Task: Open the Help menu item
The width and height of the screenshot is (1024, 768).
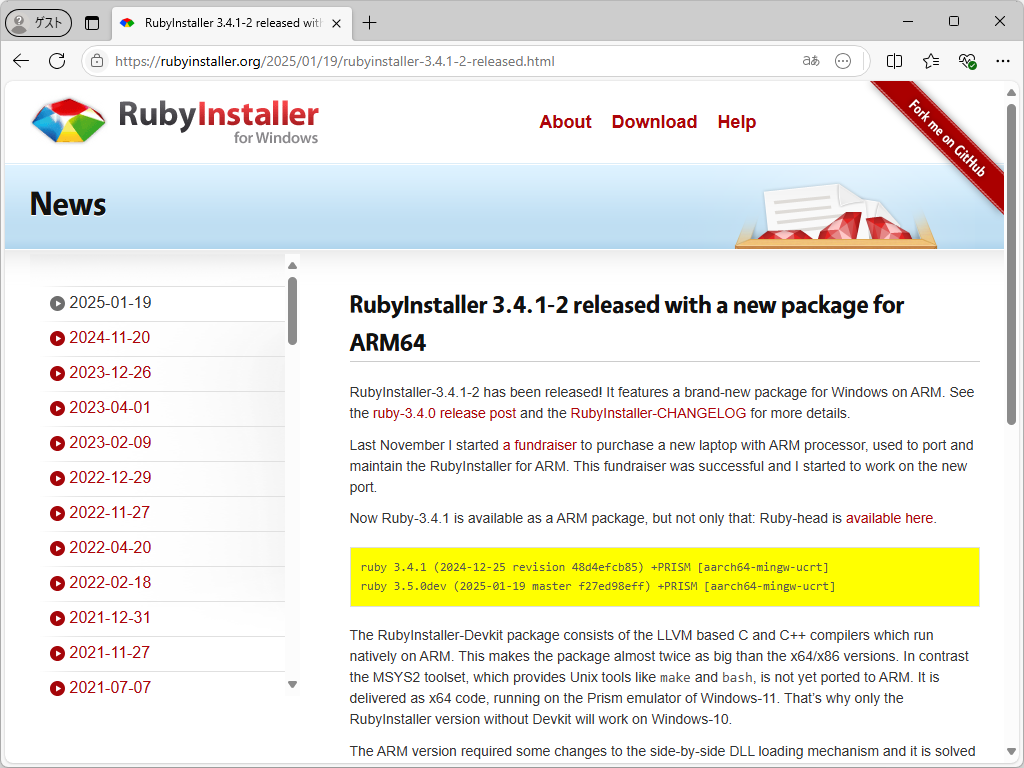Action: [x=737, y=122]
